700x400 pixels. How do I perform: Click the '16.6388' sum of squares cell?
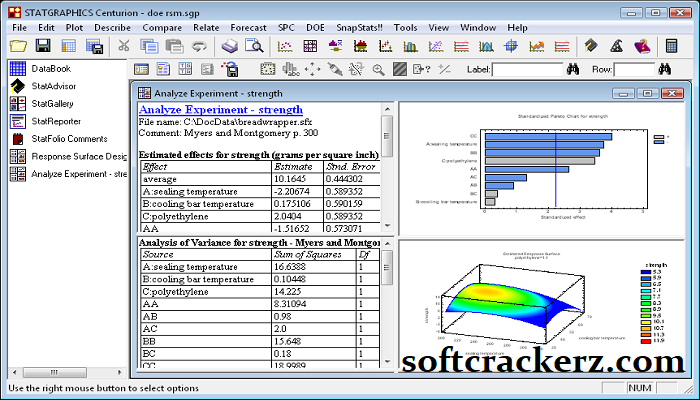tap(315, 267)
